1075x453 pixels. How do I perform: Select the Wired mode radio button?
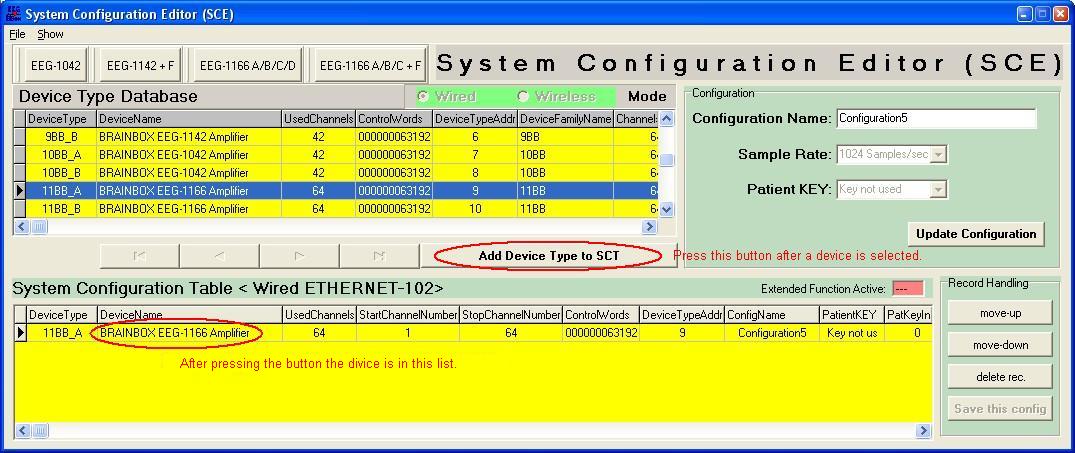tap(423, 97)
